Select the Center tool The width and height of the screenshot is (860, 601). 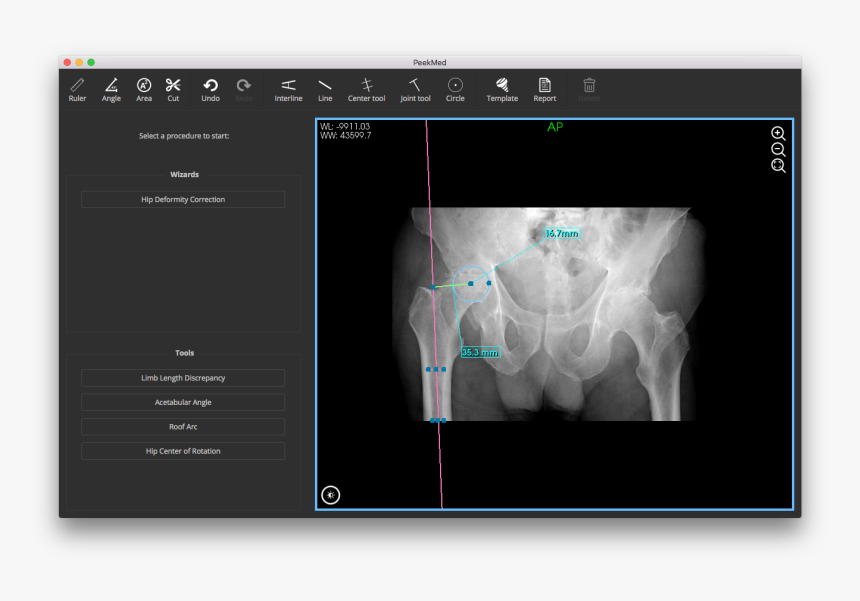[x=366, y=90]
